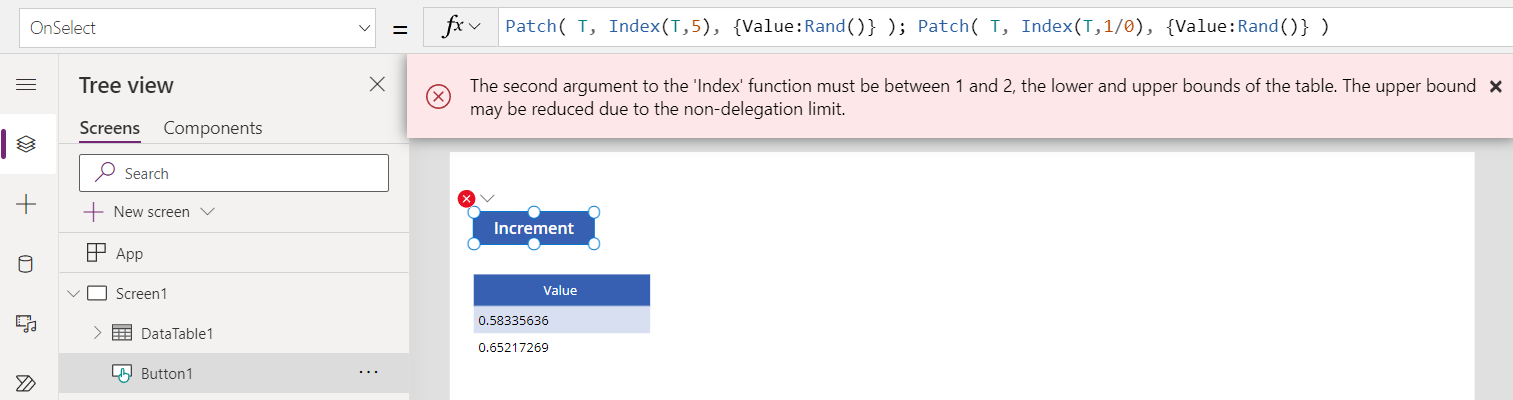The width and height of the screenshot is (1513, 400).
Task: Close the Tree view panel
Action: click(377, 84)
